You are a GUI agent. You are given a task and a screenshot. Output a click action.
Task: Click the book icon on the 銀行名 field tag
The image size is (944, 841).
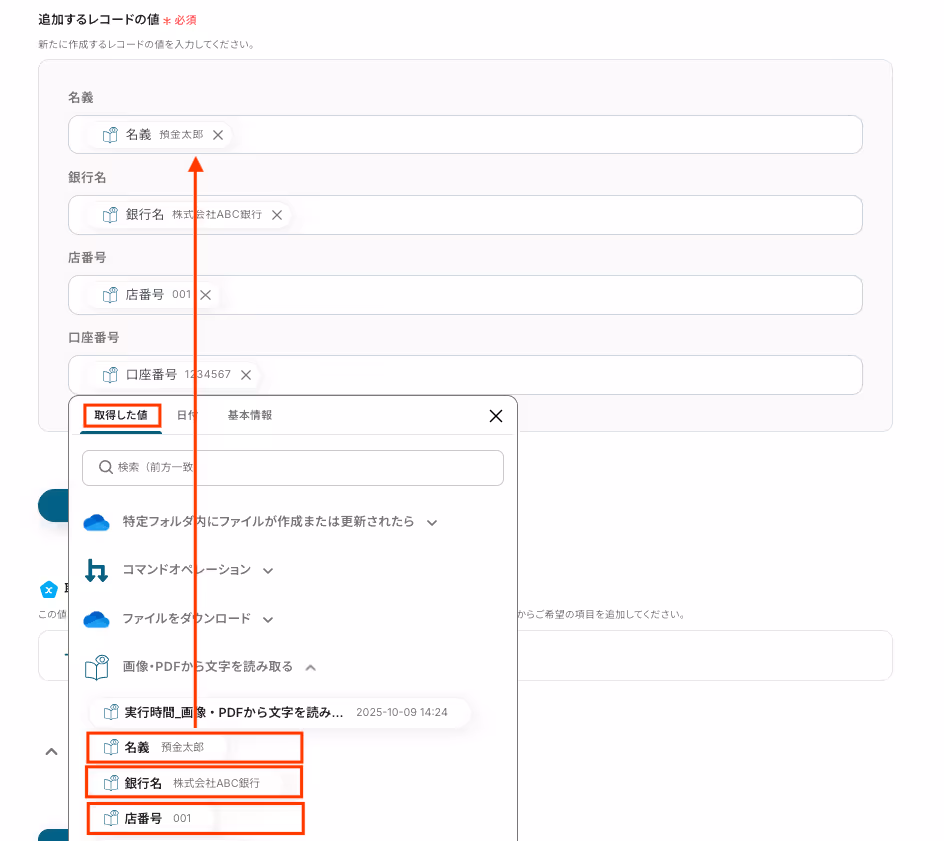point(110,215)
